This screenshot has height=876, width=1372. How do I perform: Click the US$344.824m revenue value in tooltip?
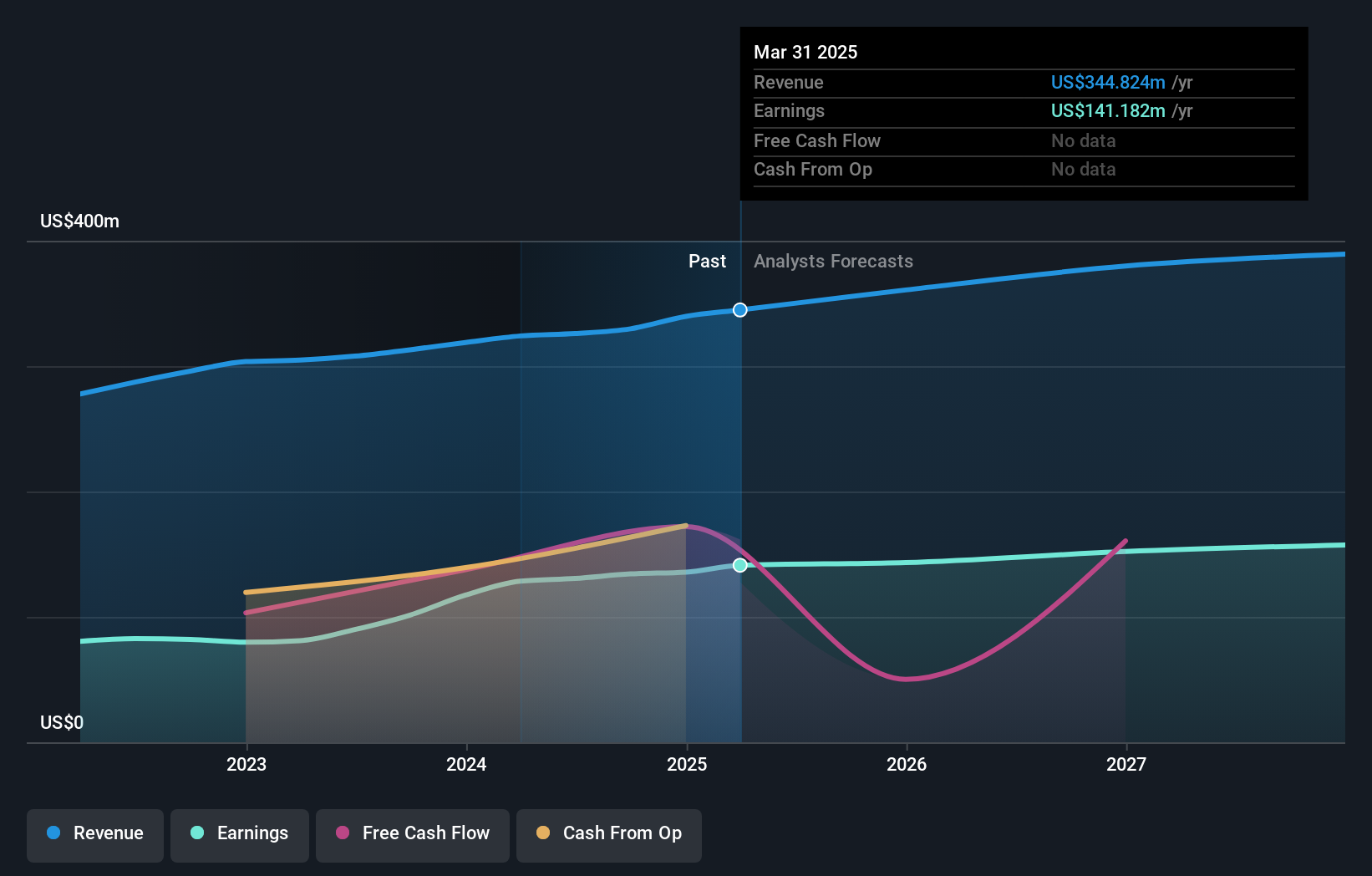coord(1108,83)
